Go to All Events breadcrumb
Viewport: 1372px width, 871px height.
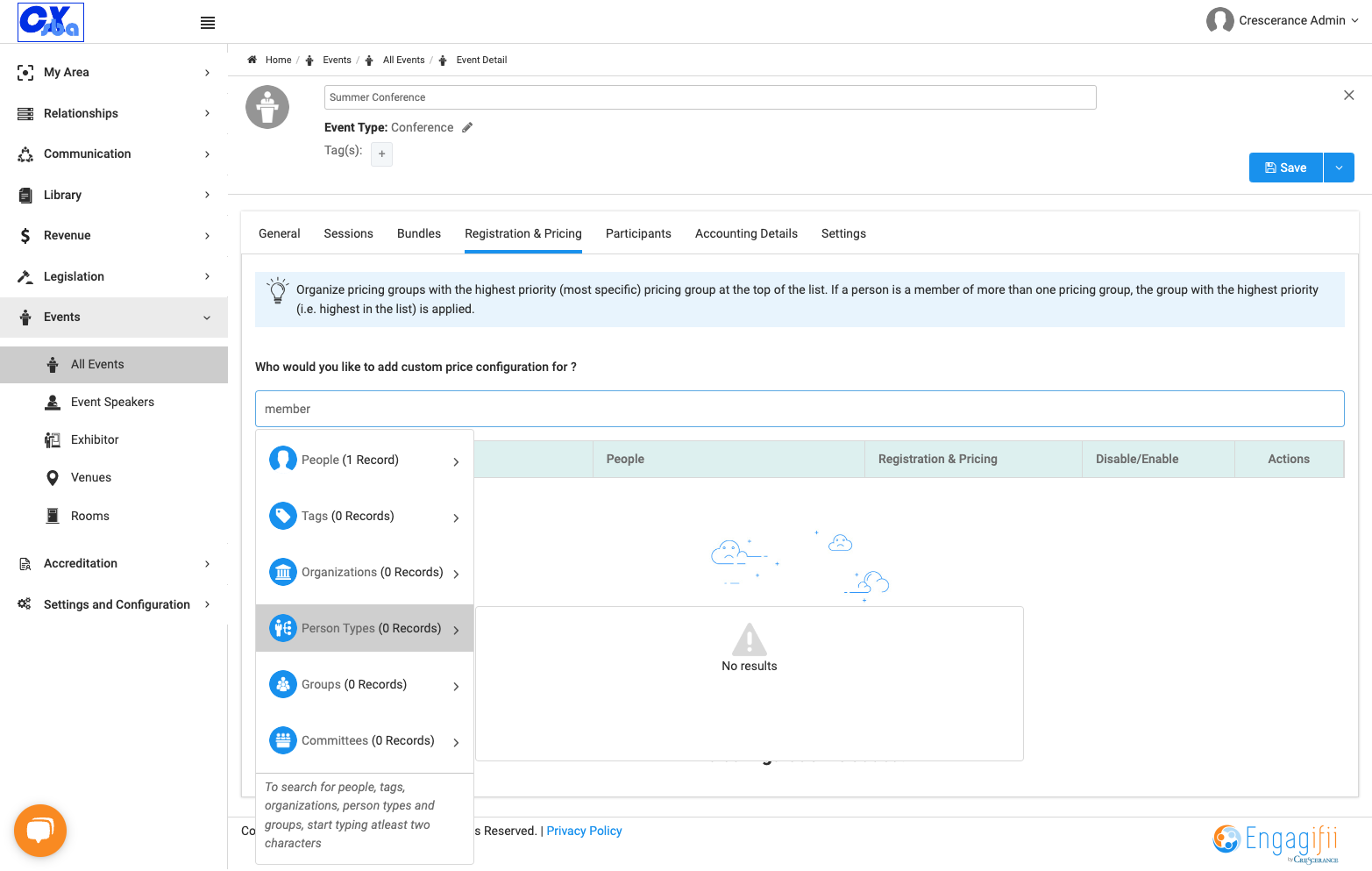tap(403, 60)
